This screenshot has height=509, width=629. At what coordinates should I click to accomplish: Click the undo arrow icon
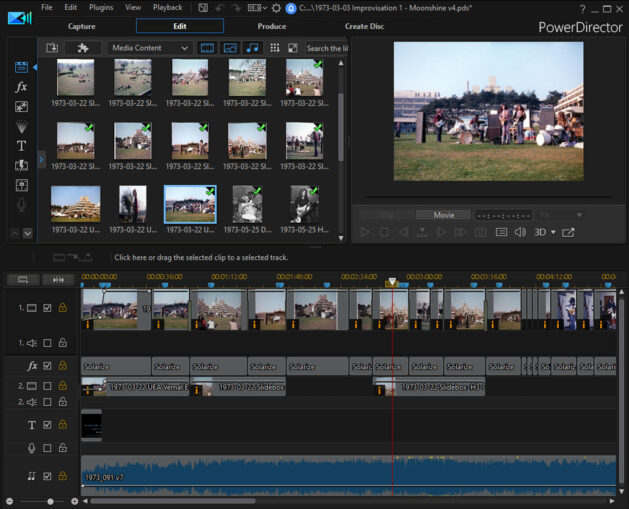[220, 8]
